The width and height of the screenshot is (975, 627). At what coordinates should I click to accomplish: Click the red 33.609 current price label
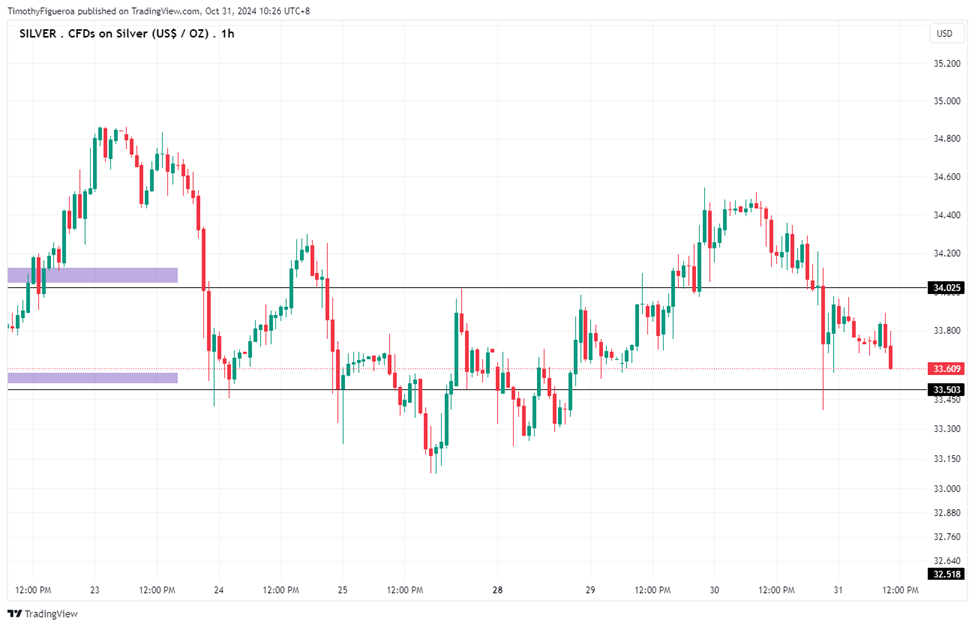point(946,369)
